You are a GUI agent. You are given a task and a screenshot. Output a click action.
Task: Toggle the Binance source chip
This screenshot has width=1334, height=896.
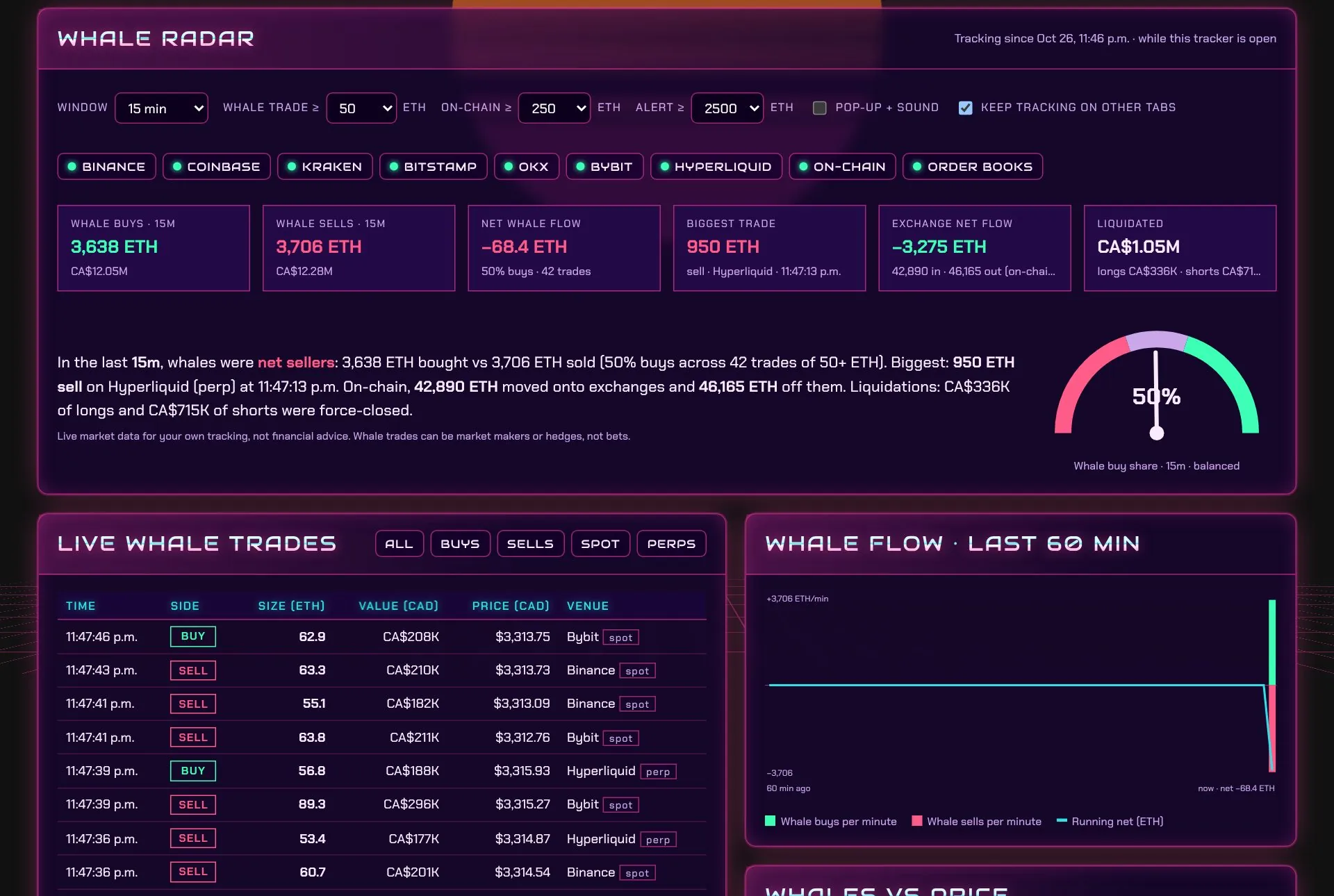tap(106, 167)
